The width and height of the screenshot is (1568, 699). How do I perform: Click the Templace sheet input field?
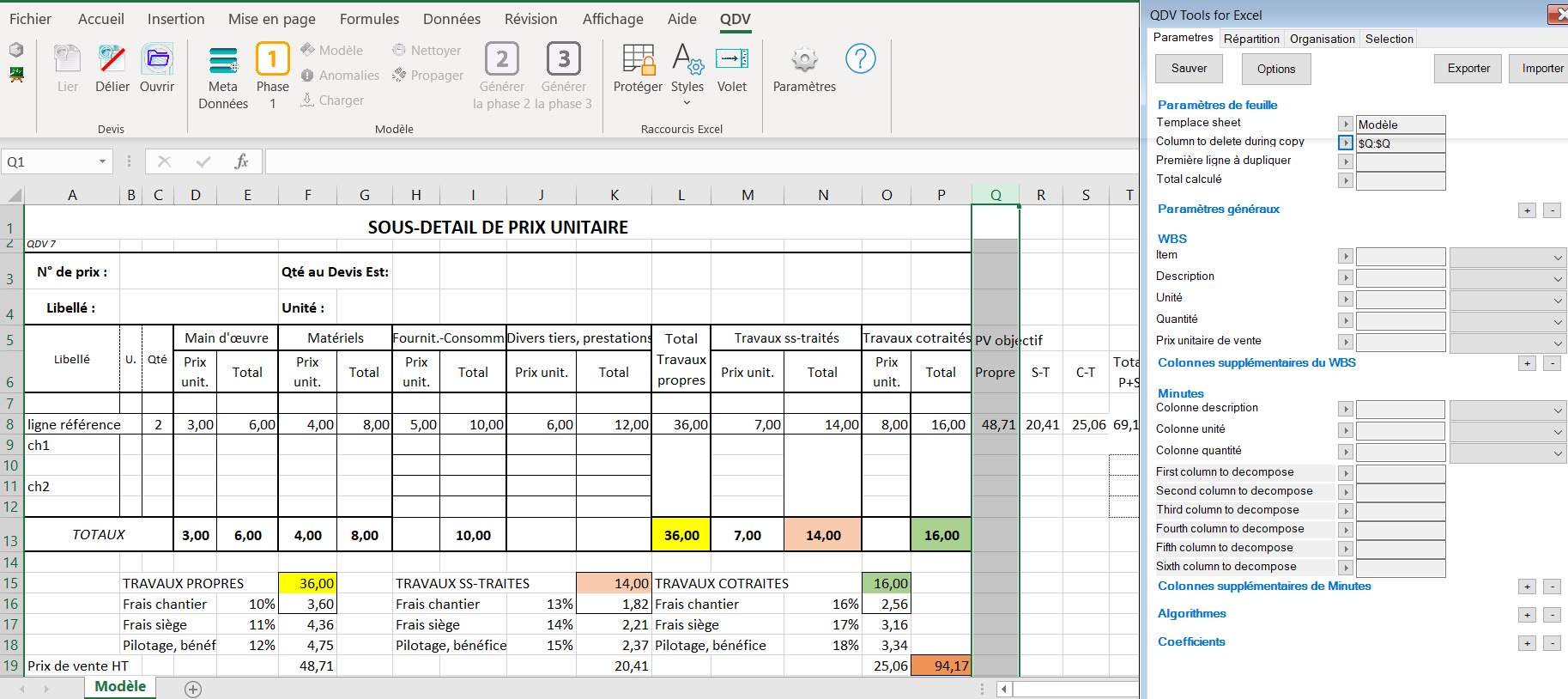point(1401,125)
